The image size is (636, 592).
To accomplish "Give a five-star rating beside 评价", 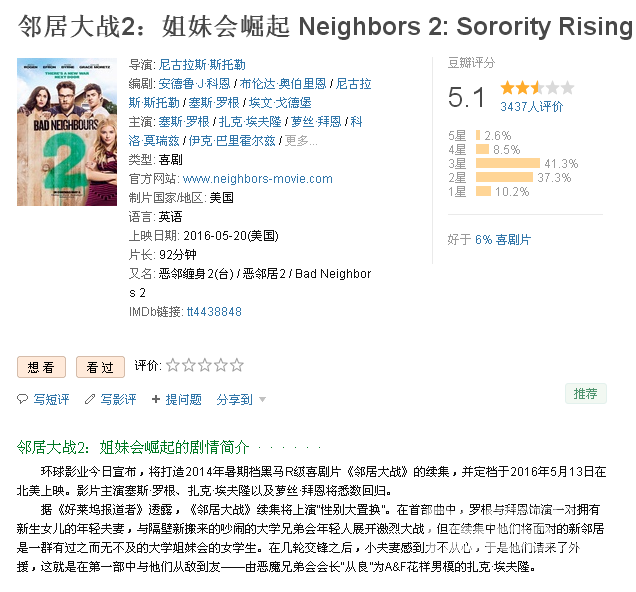I will [x=236, y=366].
